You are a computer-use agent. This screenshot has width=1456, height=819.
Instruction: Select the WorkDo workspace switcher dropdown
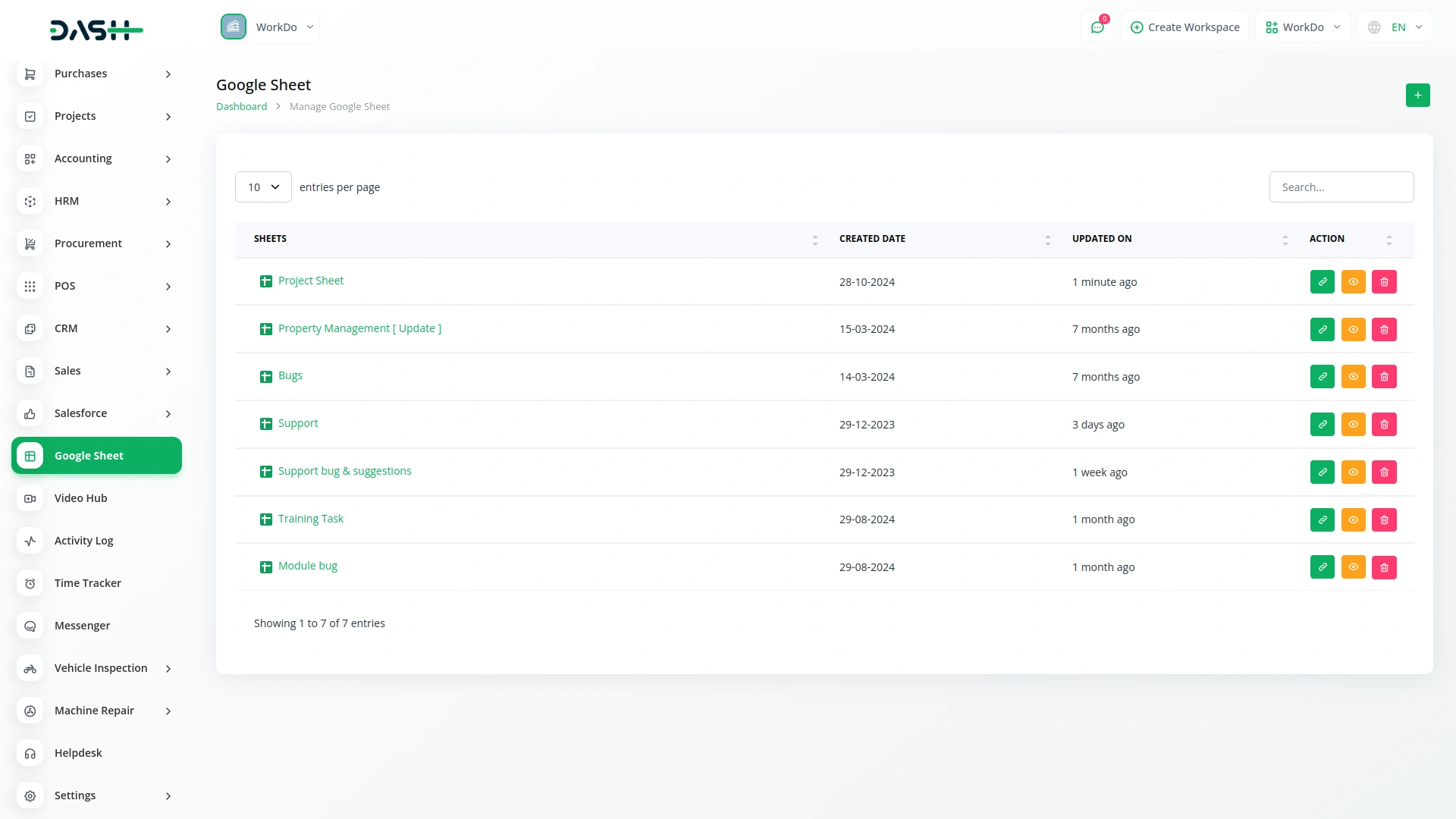point(268,27)
